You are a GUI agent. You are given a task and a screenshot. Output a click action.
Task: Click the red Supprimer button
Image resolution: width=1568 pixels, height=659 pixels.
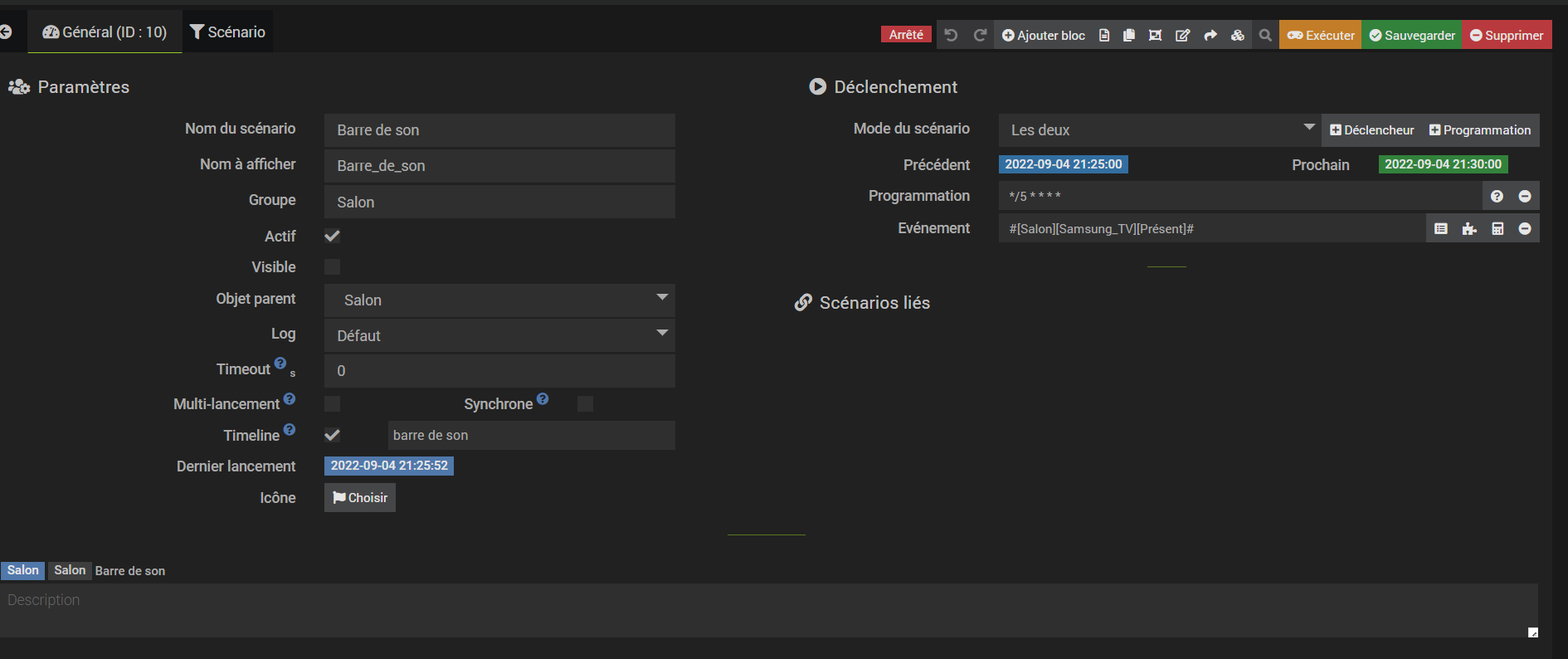point(1507,35)
